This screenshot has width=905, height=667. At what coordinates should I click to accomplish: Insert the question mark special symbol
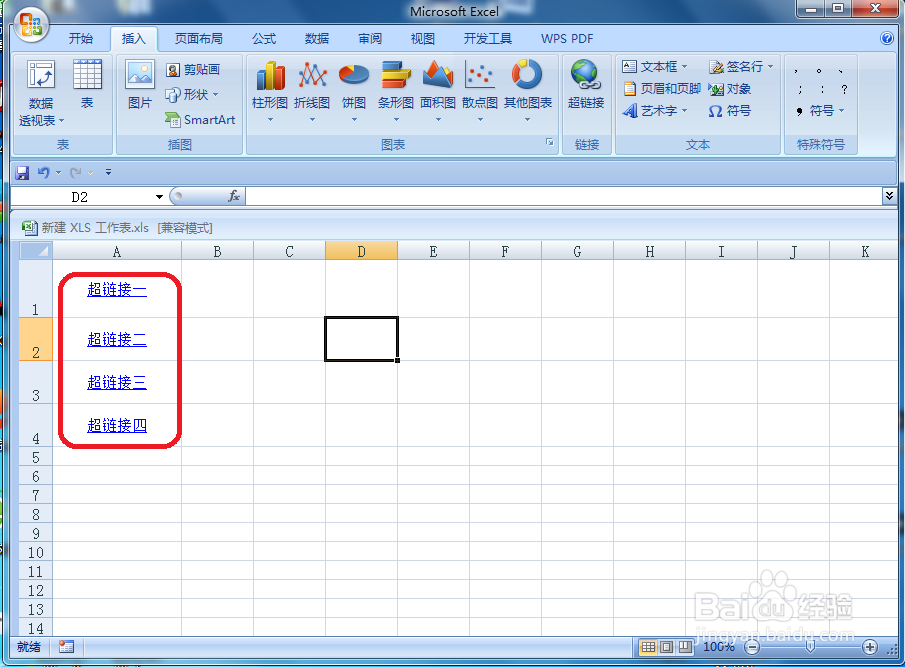(x=844, y=89)
